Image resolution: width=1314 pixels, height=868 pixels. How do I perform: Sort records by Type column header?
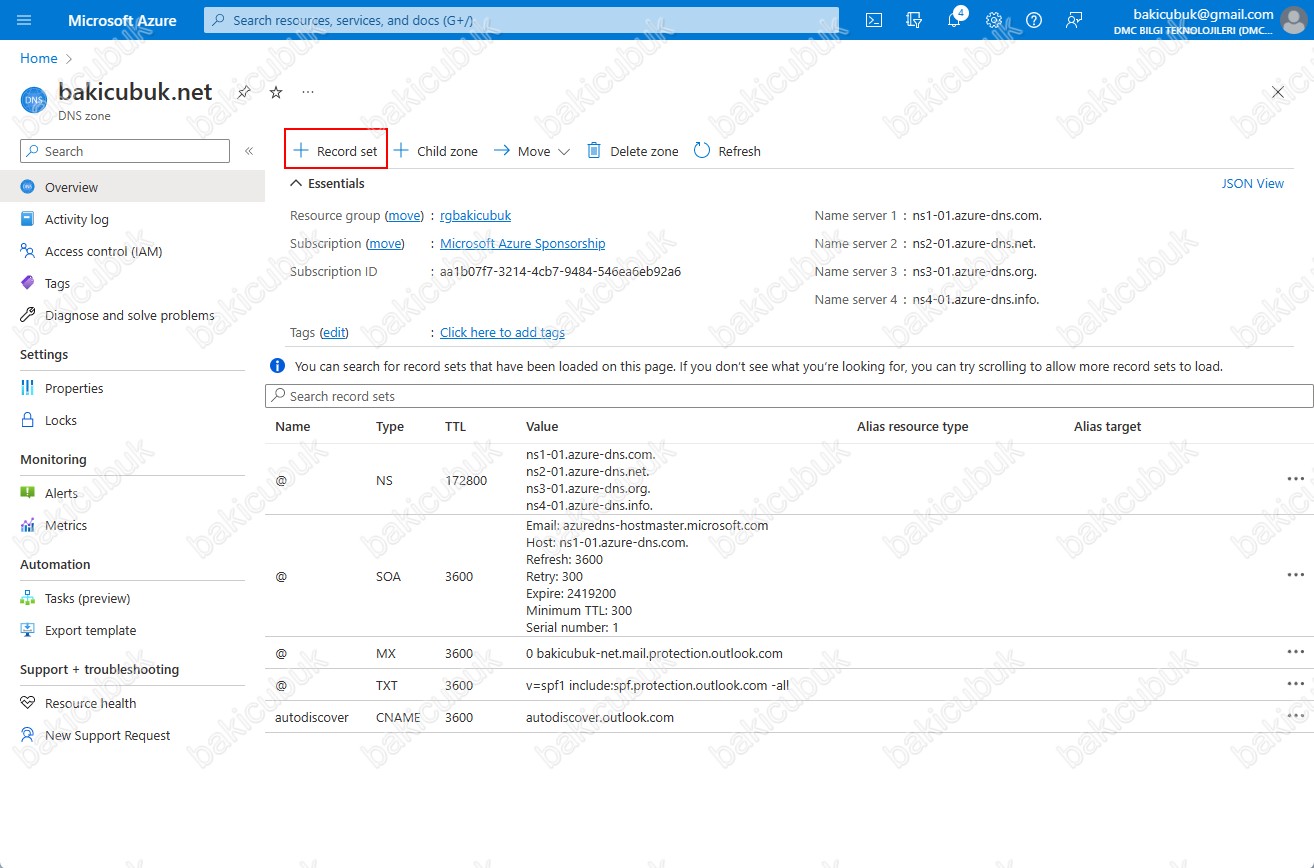390,427
